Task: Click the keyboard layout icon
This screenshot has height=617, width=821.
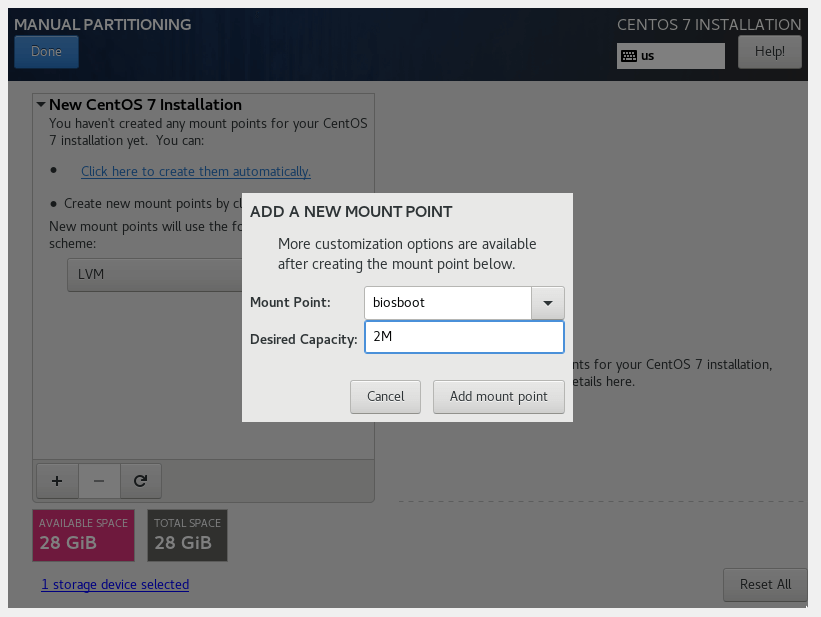Action: point(628,56)
